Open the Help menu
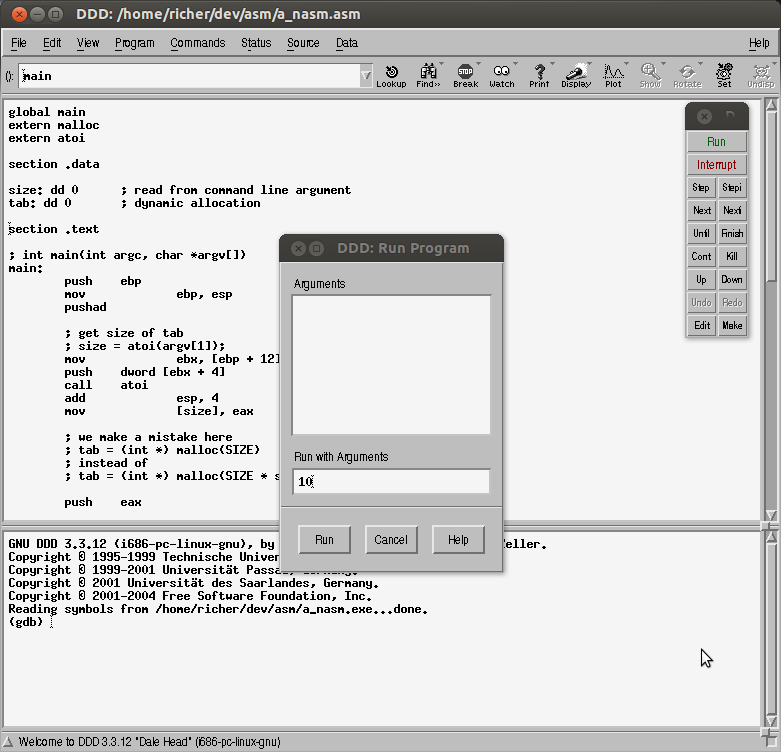The image size is (781, 752). coord(759,43)
